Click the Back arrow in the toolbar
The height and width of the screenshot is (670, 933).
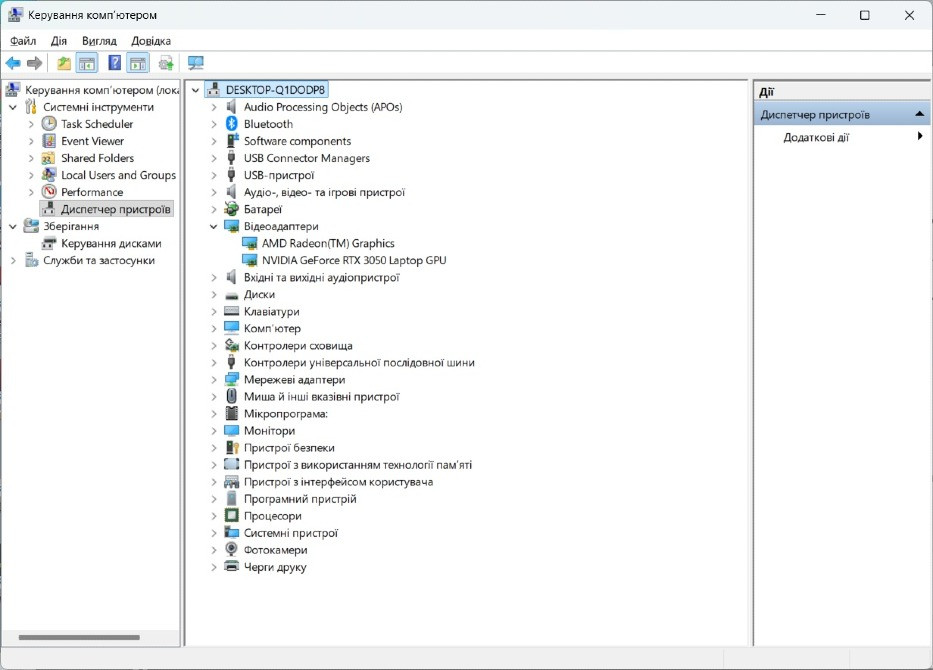[x=13, y=64]
